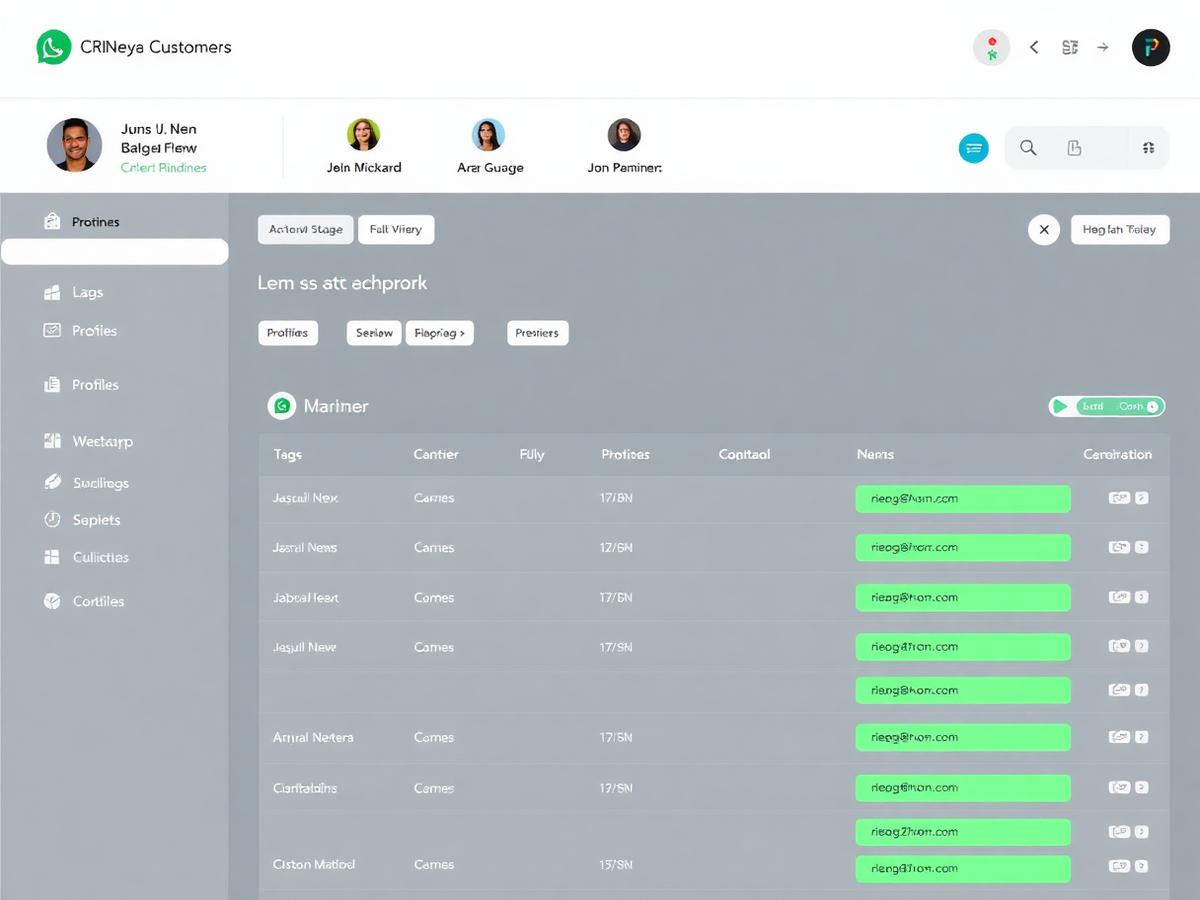Screen dimensions: 1200x900
Task: Select the Jein Mickard contact avatar
Action: pos(363,134)
